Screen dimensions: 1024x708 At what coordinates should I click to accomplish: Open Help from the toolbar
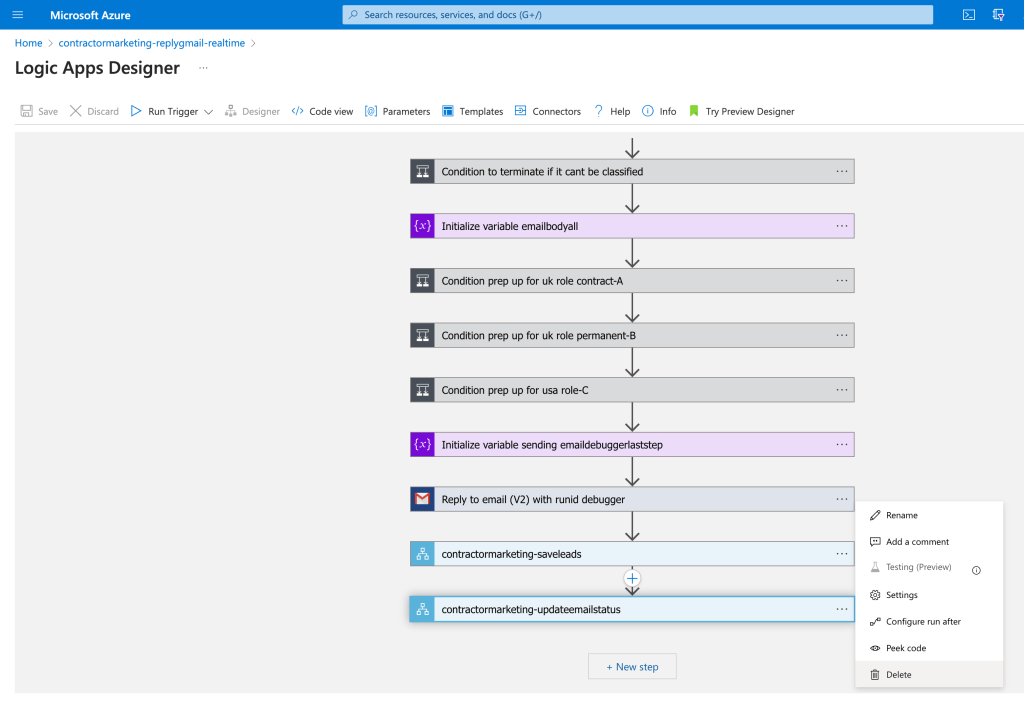point(612,111)
